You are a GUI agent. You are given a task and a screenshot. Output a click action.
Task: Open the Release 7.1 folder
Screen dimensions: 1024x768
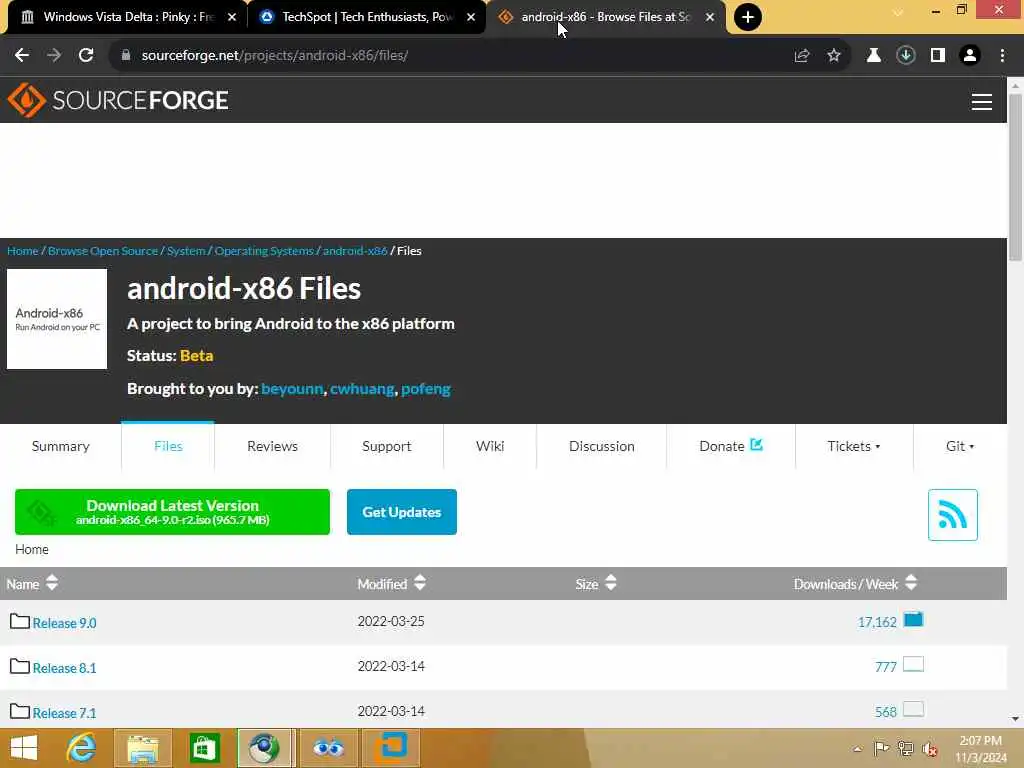(x=64, y=713)
